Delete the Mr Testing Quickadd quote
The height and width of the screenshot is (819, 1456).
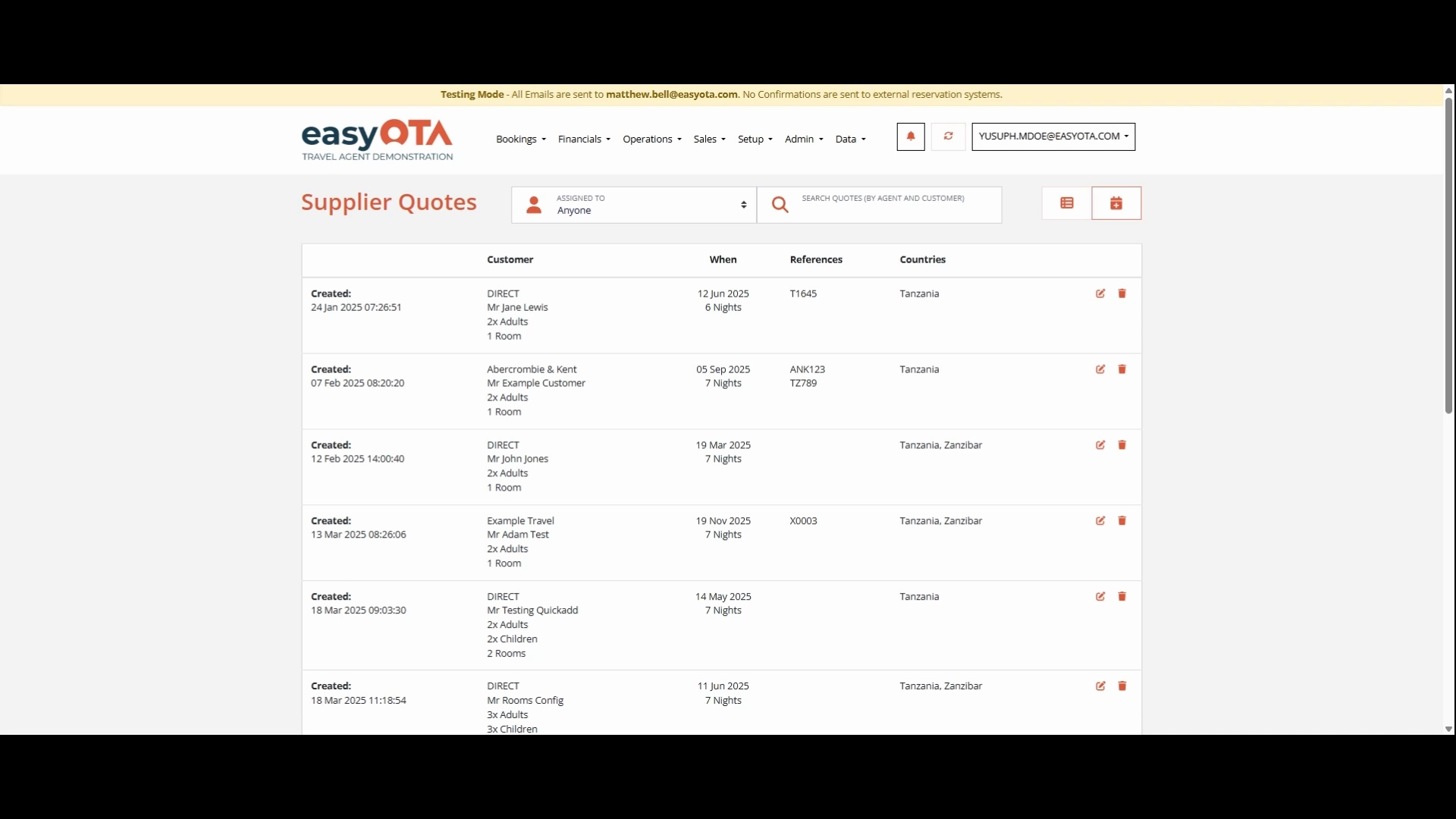(x=1122, y=597)
